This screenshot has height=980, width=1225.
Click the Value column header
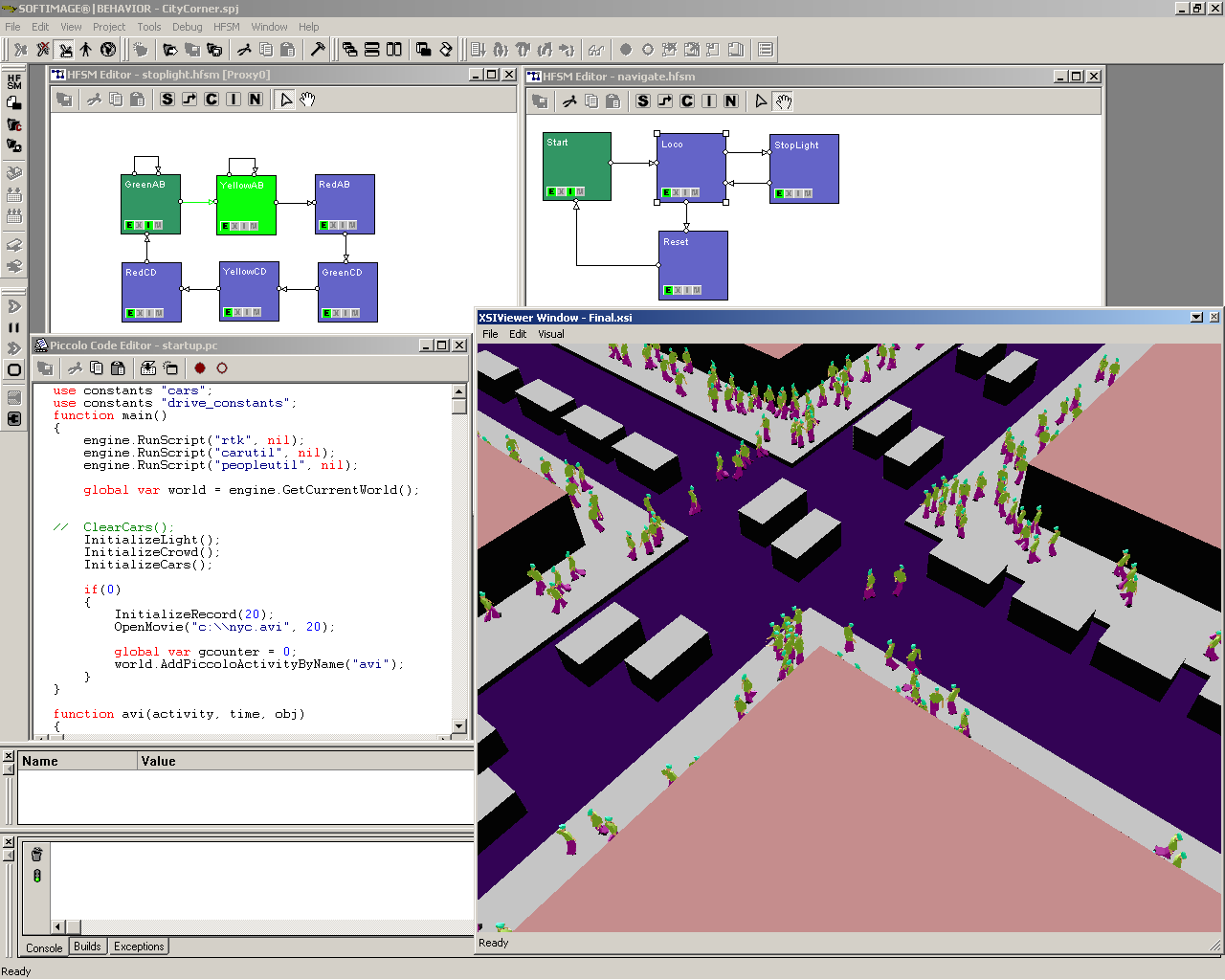point(159,761)
